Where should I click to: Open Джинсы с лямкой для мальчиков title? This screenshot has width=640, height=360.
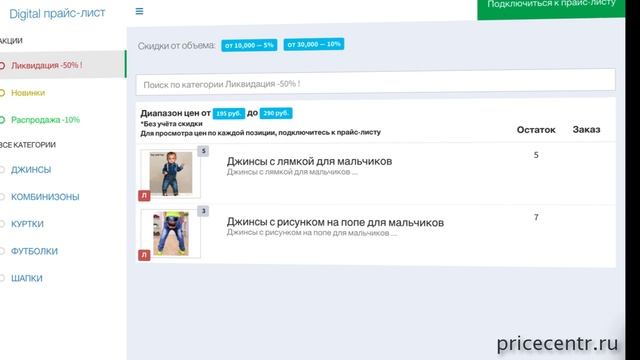[x=309, y=161]
